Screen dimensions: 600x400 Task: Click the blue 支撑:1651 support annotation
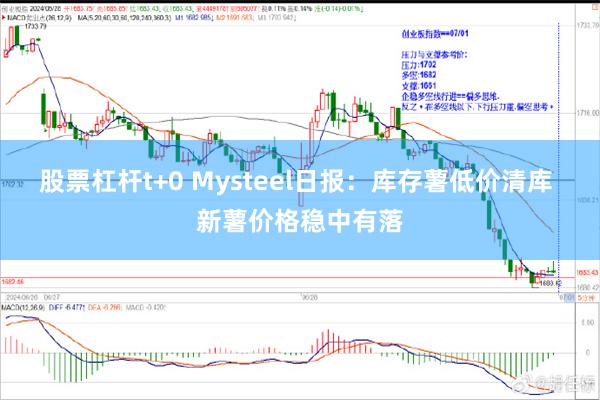419,85
